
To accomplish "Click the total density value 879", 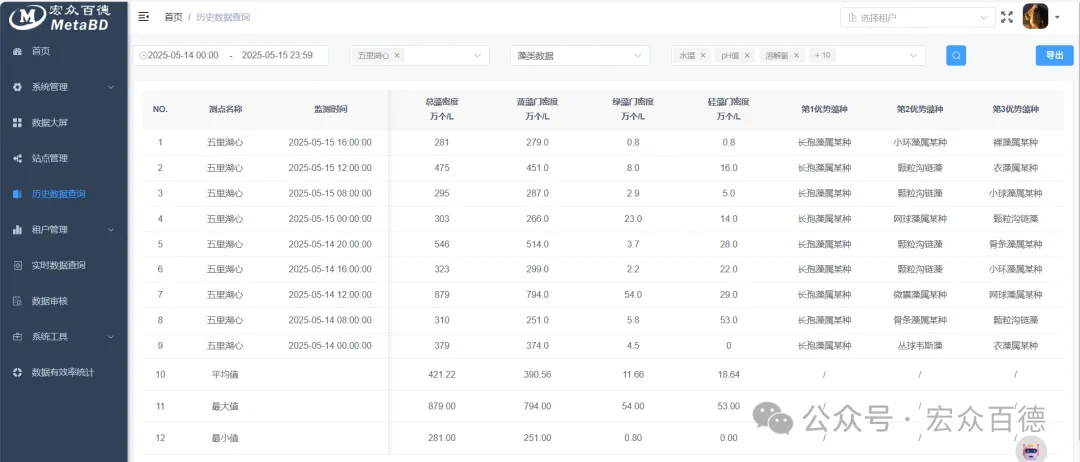I will point(442,295).
